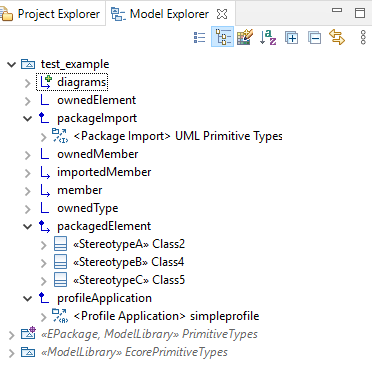Close the Model Explorer tab

[x=222, y=14]
